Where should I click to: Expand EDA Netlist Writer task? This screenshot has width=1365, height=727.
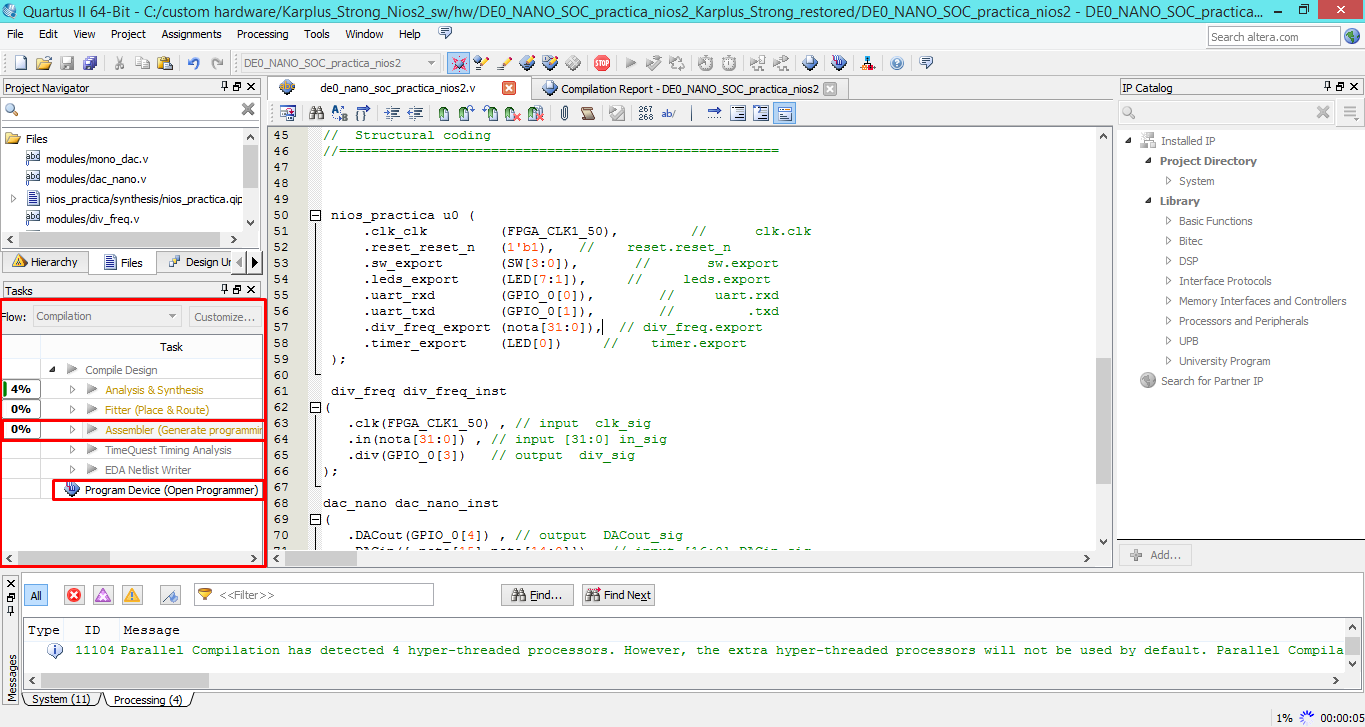[72, 470]
